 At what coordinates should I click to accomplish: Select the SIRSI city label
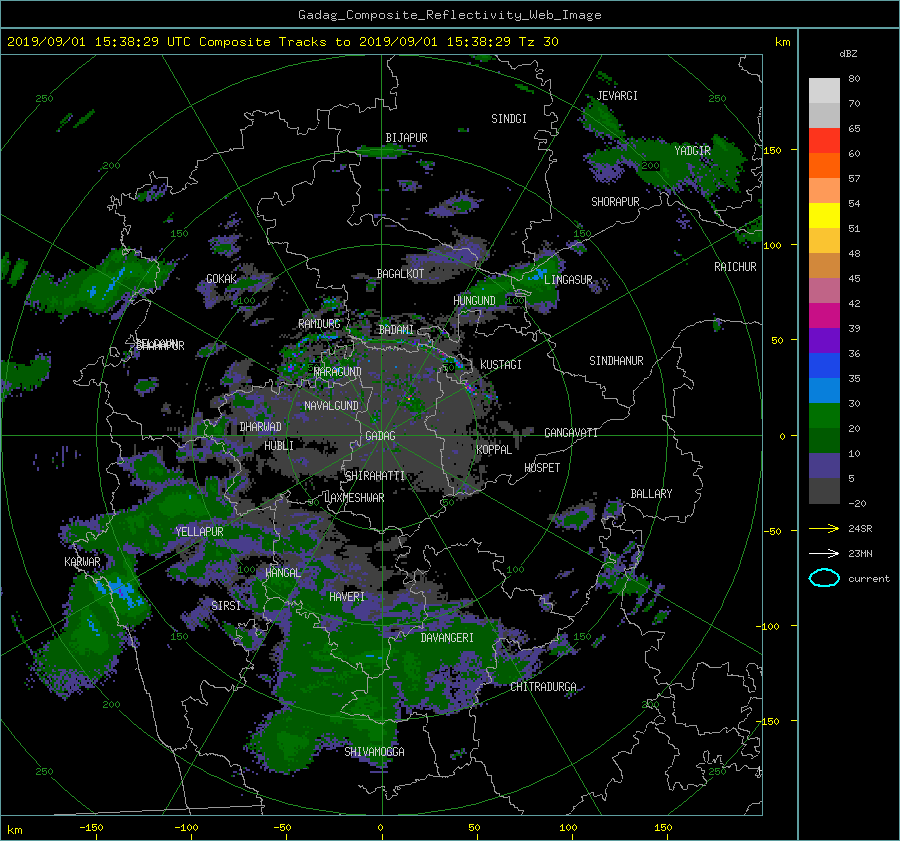[226, 606]
